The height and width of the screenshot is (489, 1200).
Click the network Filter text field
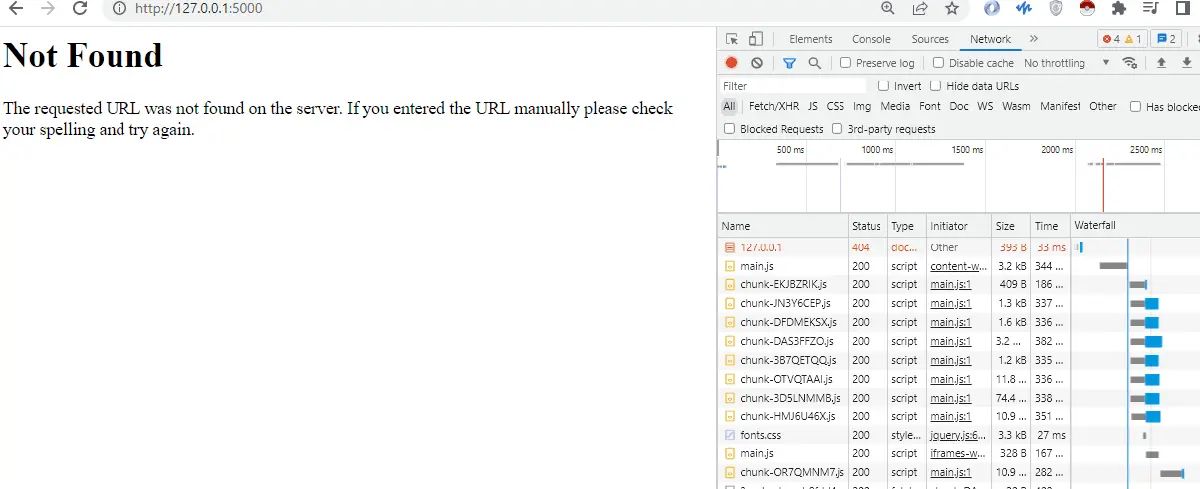coord(795,86)
